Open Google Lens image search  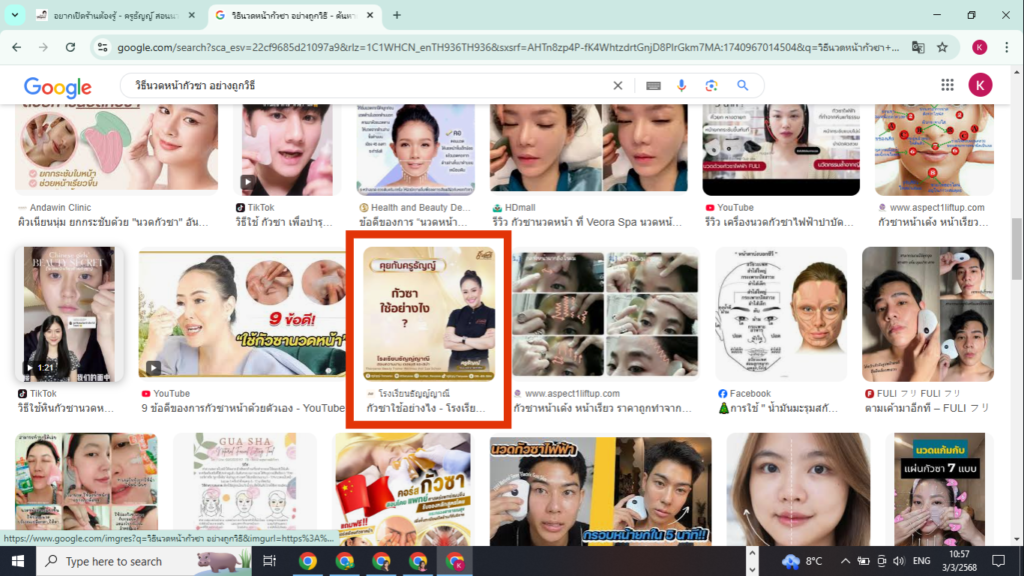pyautogui.click(x=711, y=86)
